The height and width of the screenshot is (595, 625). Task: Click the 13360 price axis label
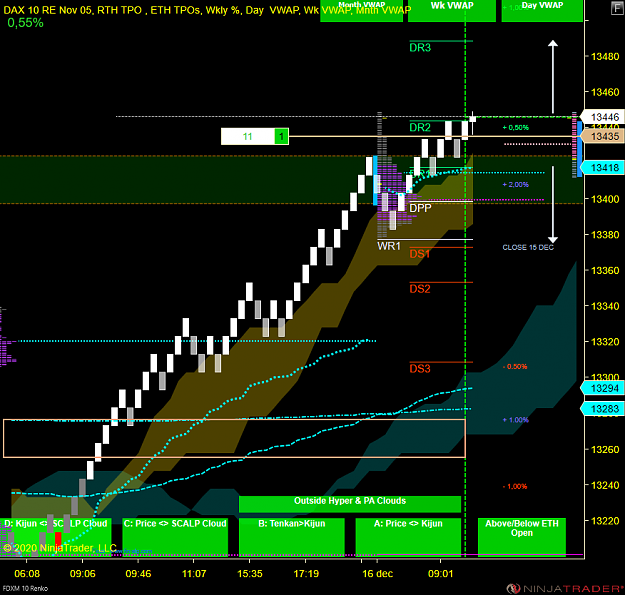pos(605,271)
